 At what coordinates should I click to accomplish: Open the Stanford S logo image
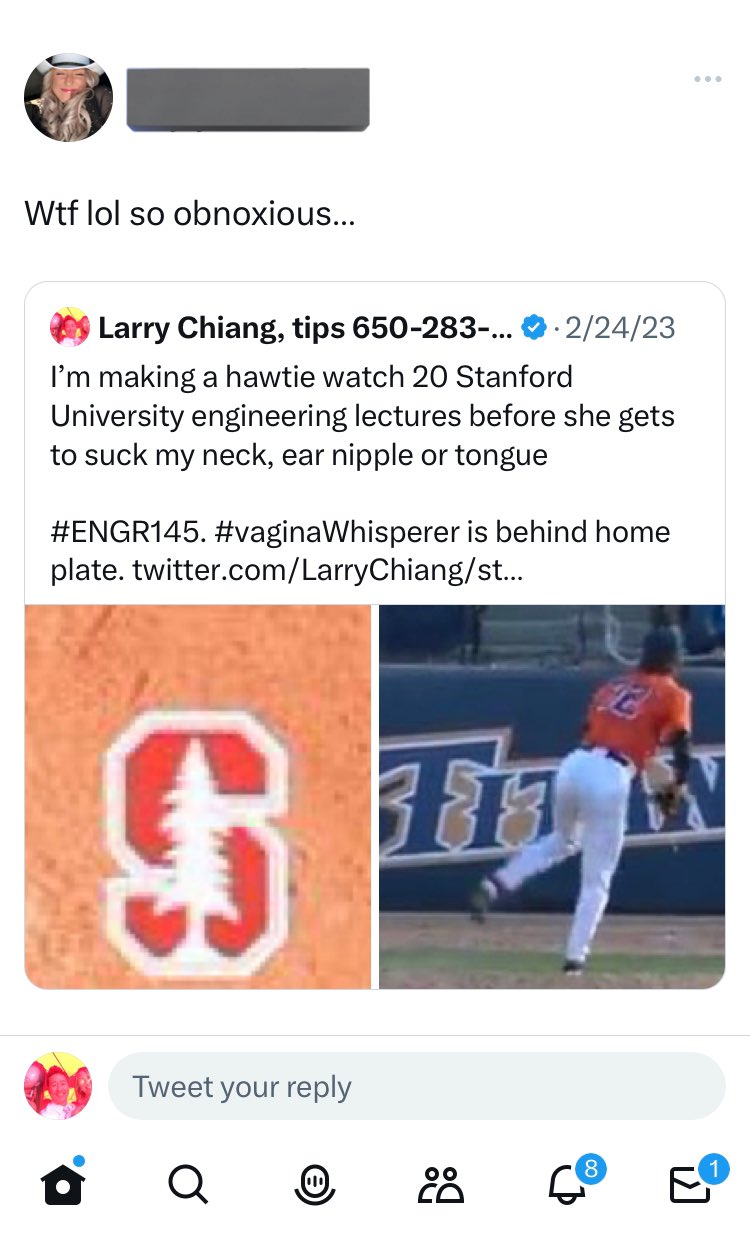[198, 796]
